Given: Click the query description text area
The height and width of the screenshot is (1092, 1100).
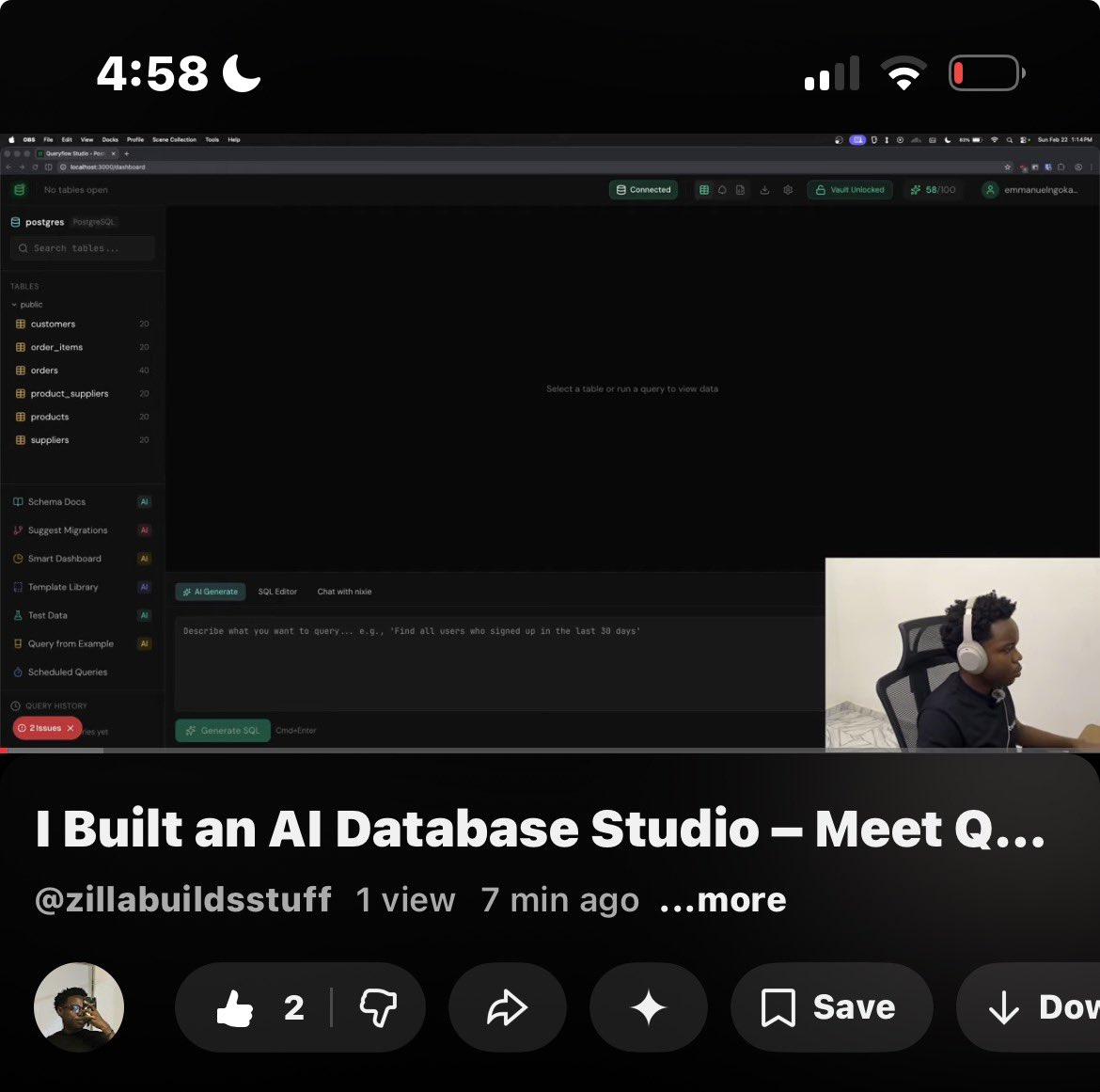Looking at the screenshot, I should [499, 663].
